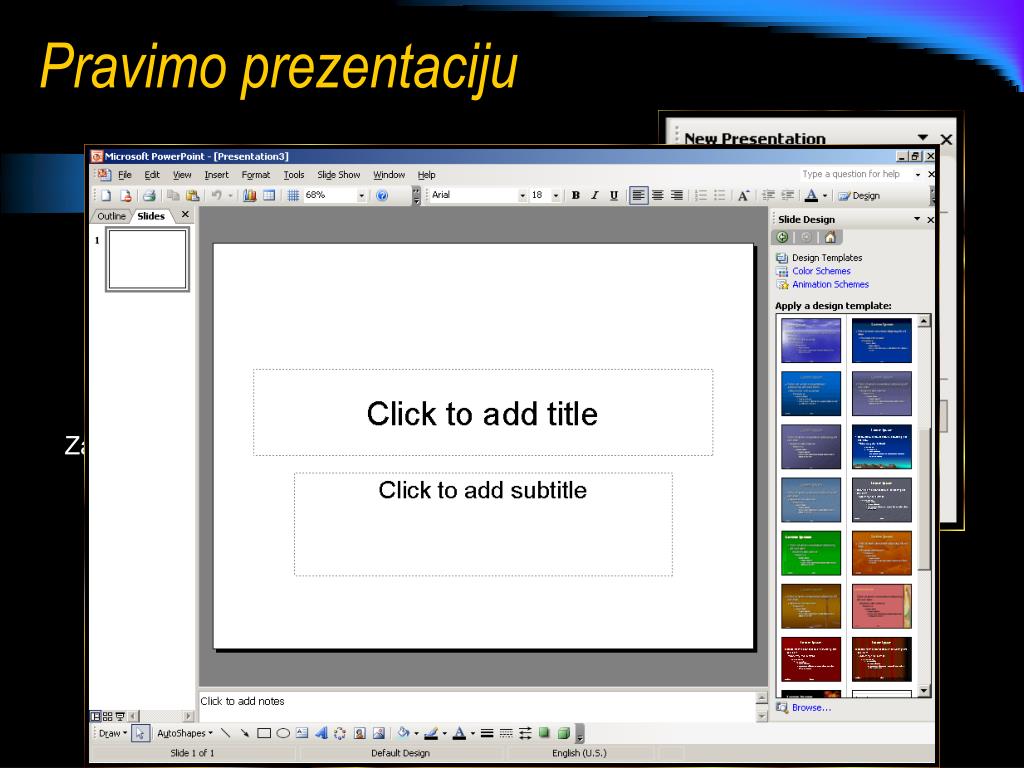Viewport: 1024px width, 768px height.
Task: Click Insert Picture icon in drawing toolbar
Action: click(378, 733)
